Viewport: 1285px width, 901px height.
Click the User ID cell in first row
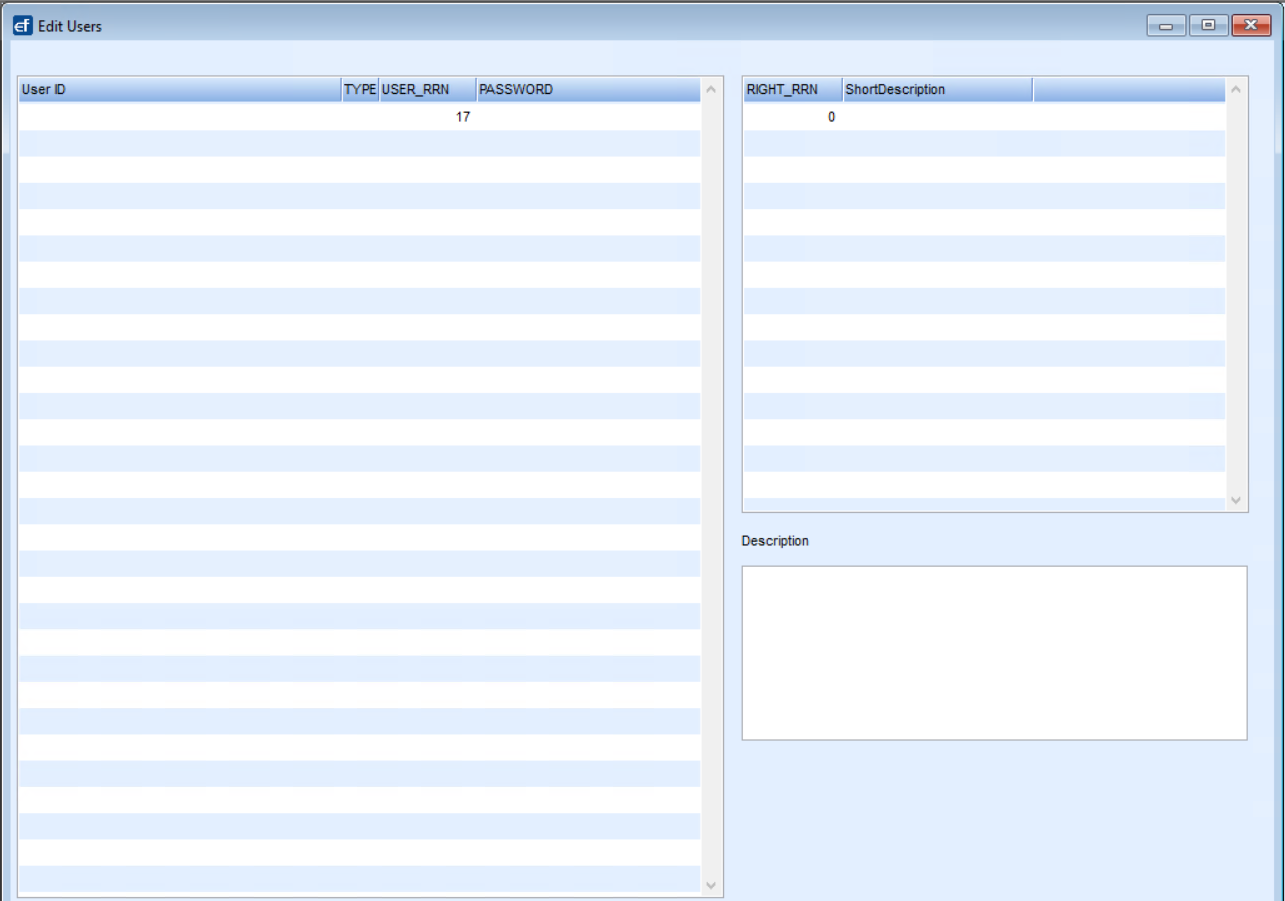(x=180, y=117)
